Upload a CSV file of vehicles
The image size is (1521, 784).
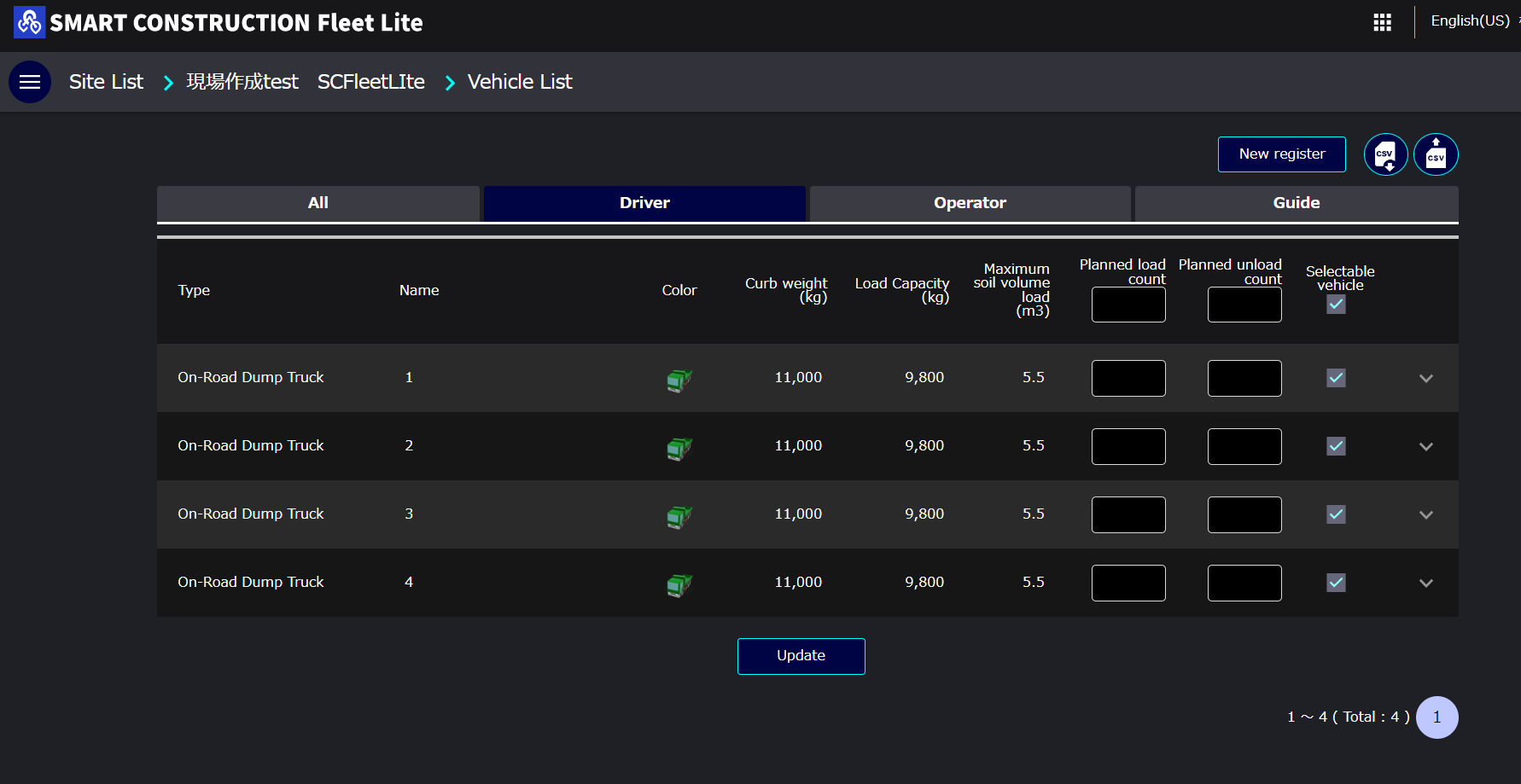click(1436, 154)
